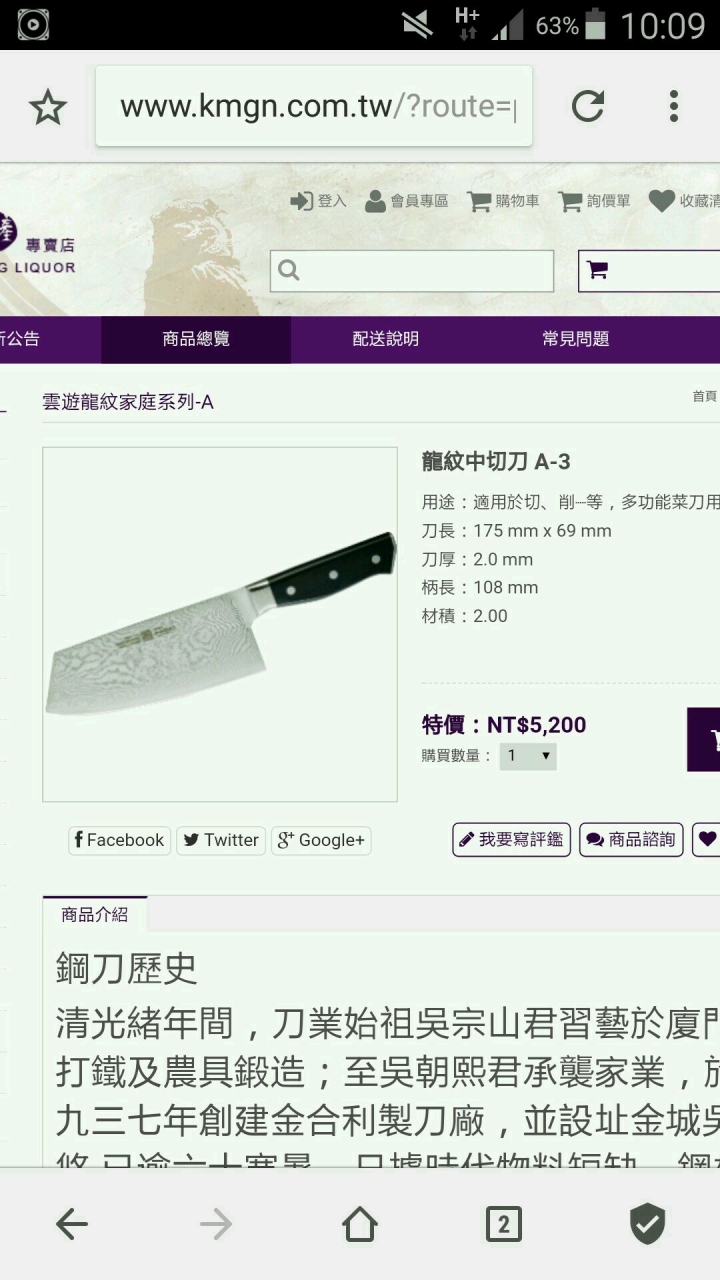Open the cleaver knife product image

coord(220,624)
